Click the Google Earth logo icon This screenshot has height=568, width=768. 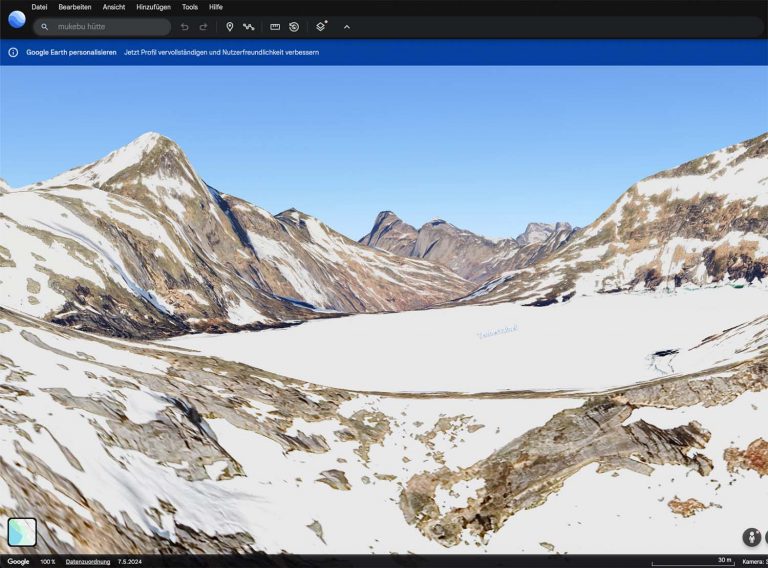16,19
